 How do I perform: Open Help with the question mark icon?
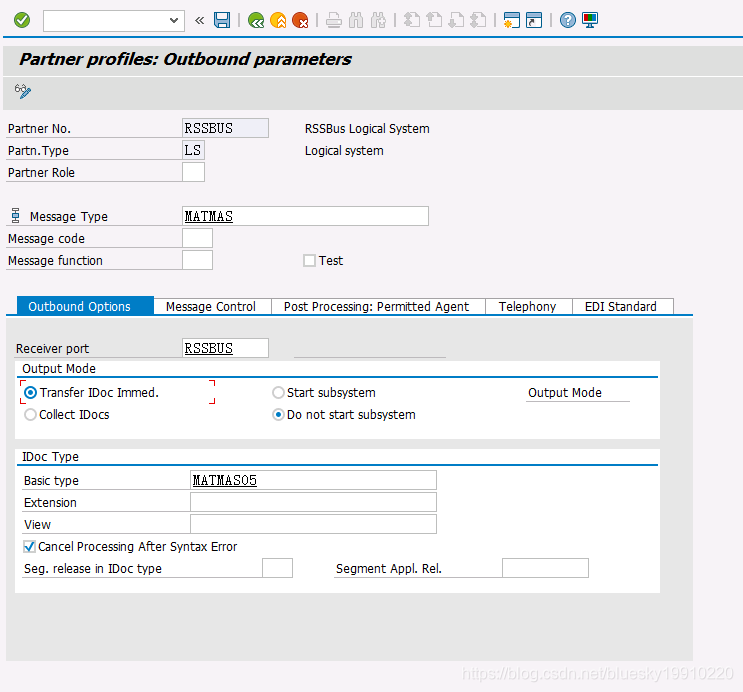pos(568,20)
